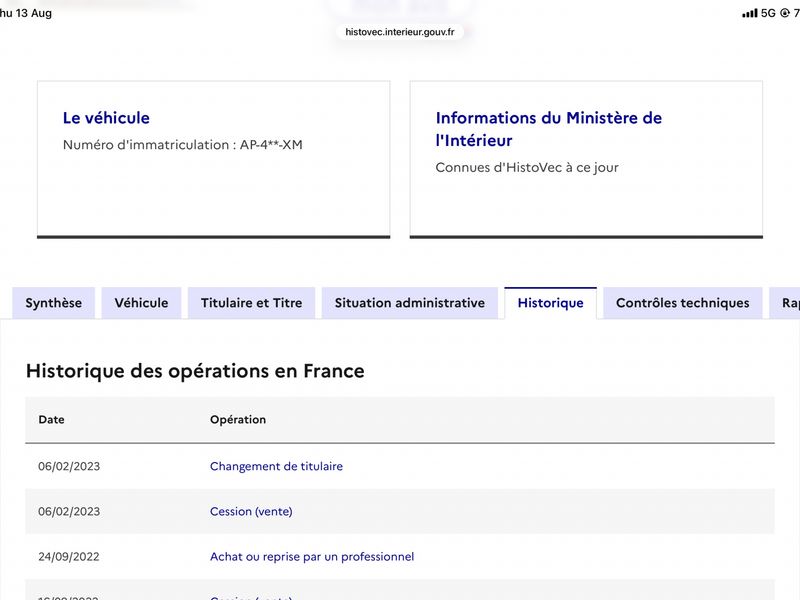Select the Situation administrative tab
The image size is (800, 600).
pyautogui.click(x=410, y=303)
